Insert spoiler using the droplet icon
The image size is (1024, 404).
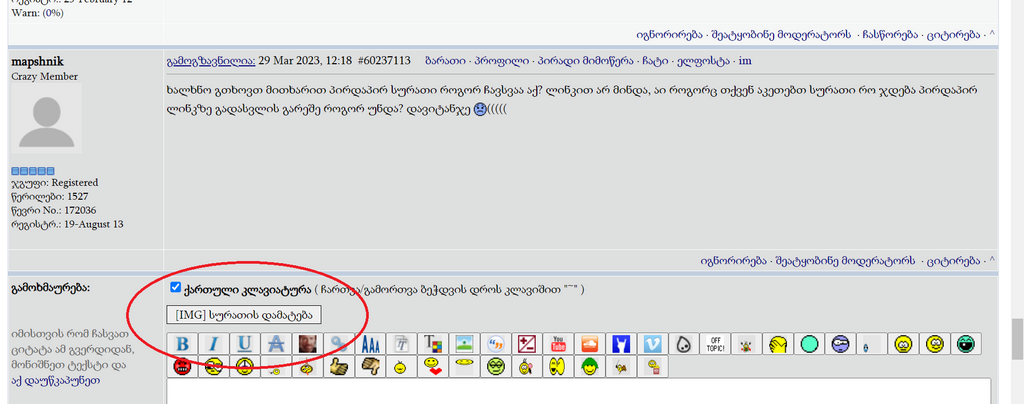point(684,344)
